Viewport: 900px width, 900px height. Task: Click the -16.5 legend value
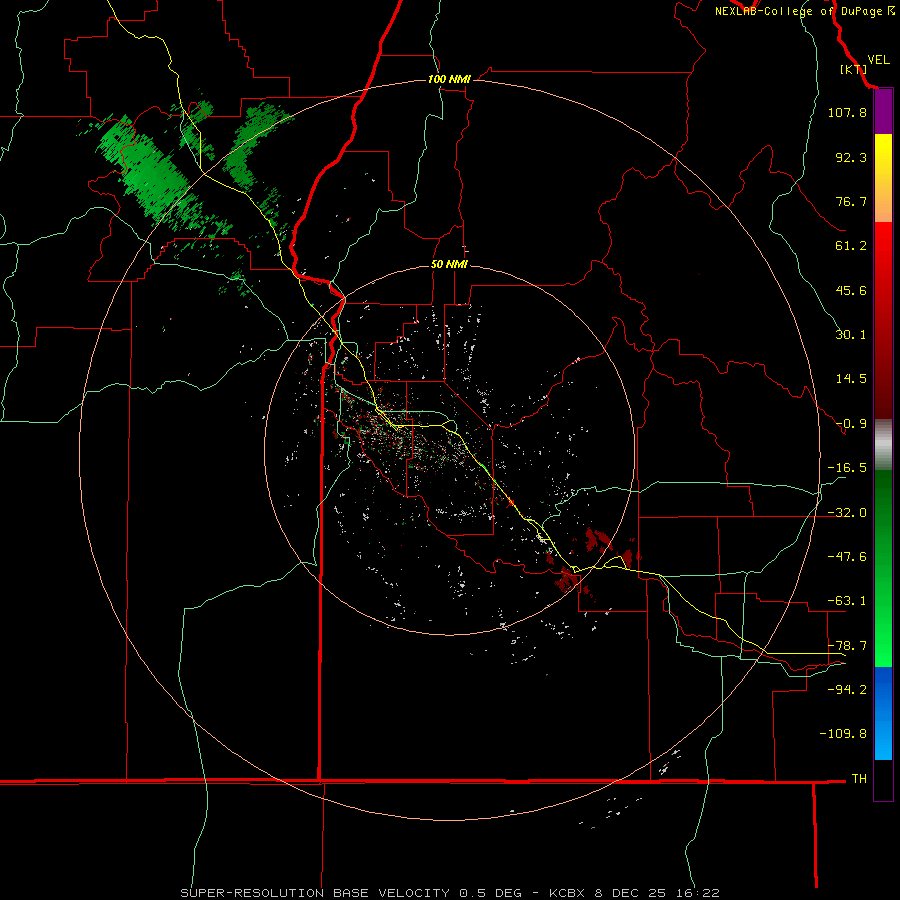click(847, 468)
